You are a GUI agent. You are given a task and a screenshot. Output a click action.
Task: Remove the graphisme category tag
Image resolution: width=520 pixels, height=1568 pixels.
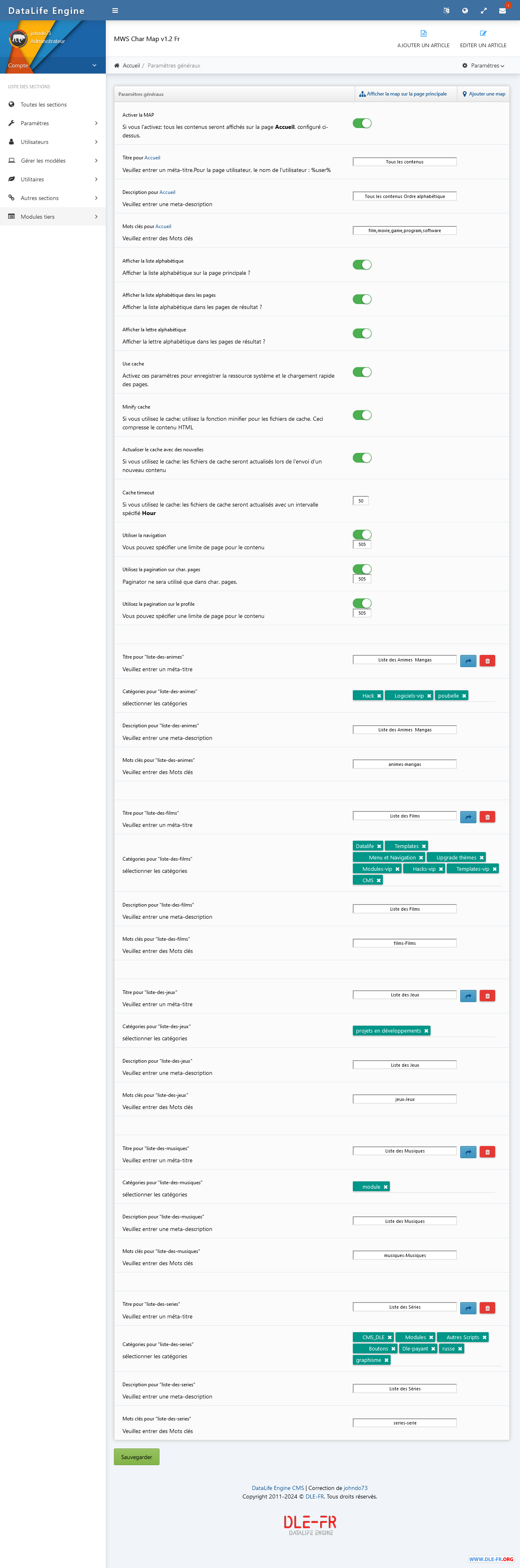coord(386,1360)
